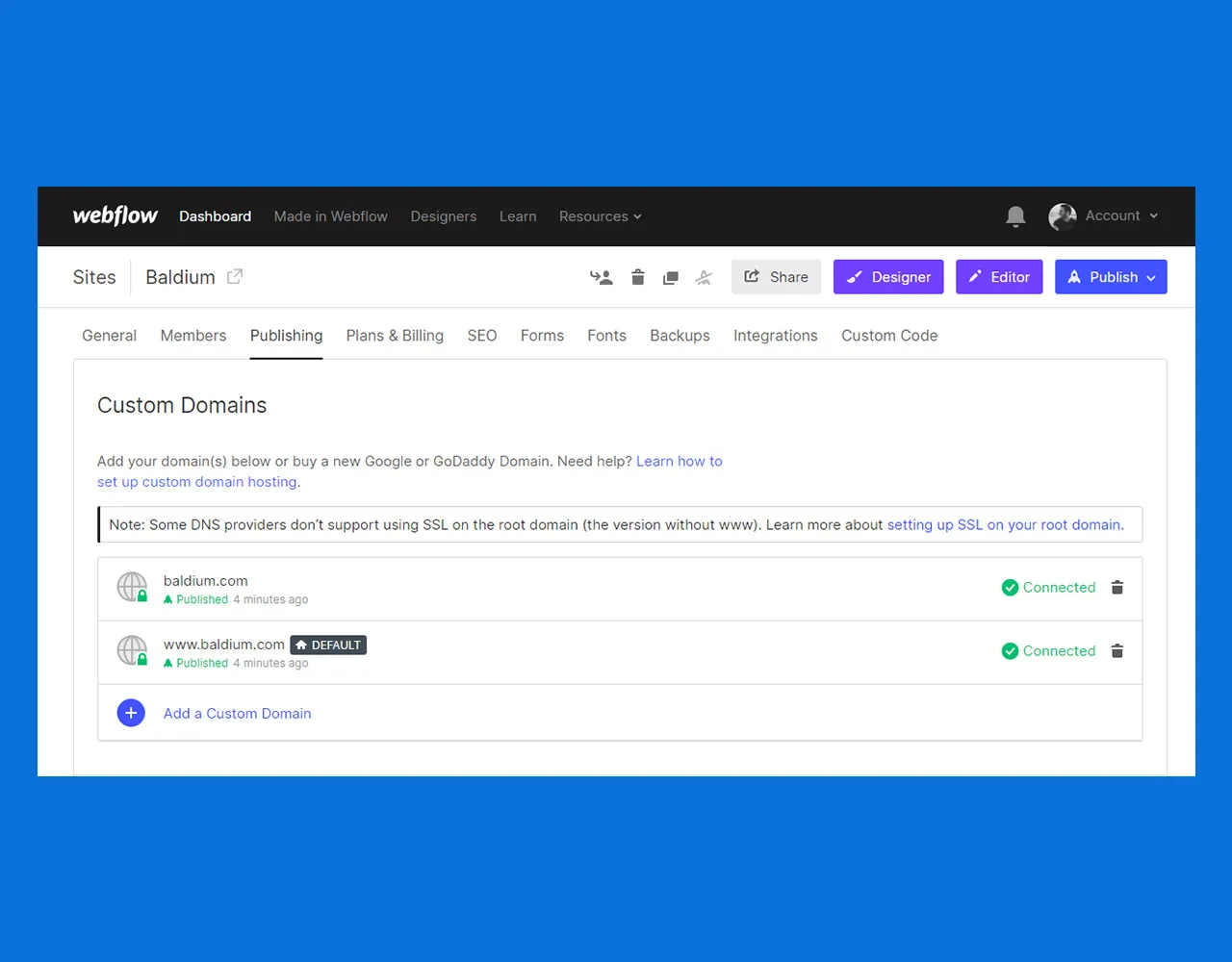1232x962 pixels.
Task: Click the Sites breadcrumb link
Action: coord(94,277)
